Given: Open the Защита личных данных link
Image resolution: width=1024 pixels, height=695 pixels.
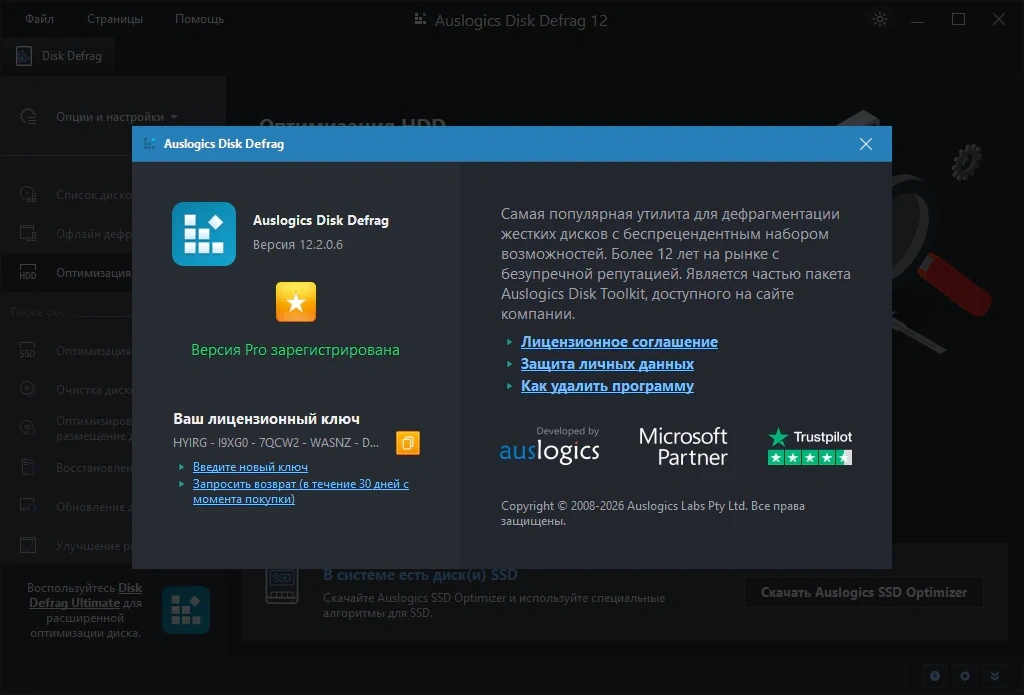Looking at the screenshot, I should [x=607, y=364].
